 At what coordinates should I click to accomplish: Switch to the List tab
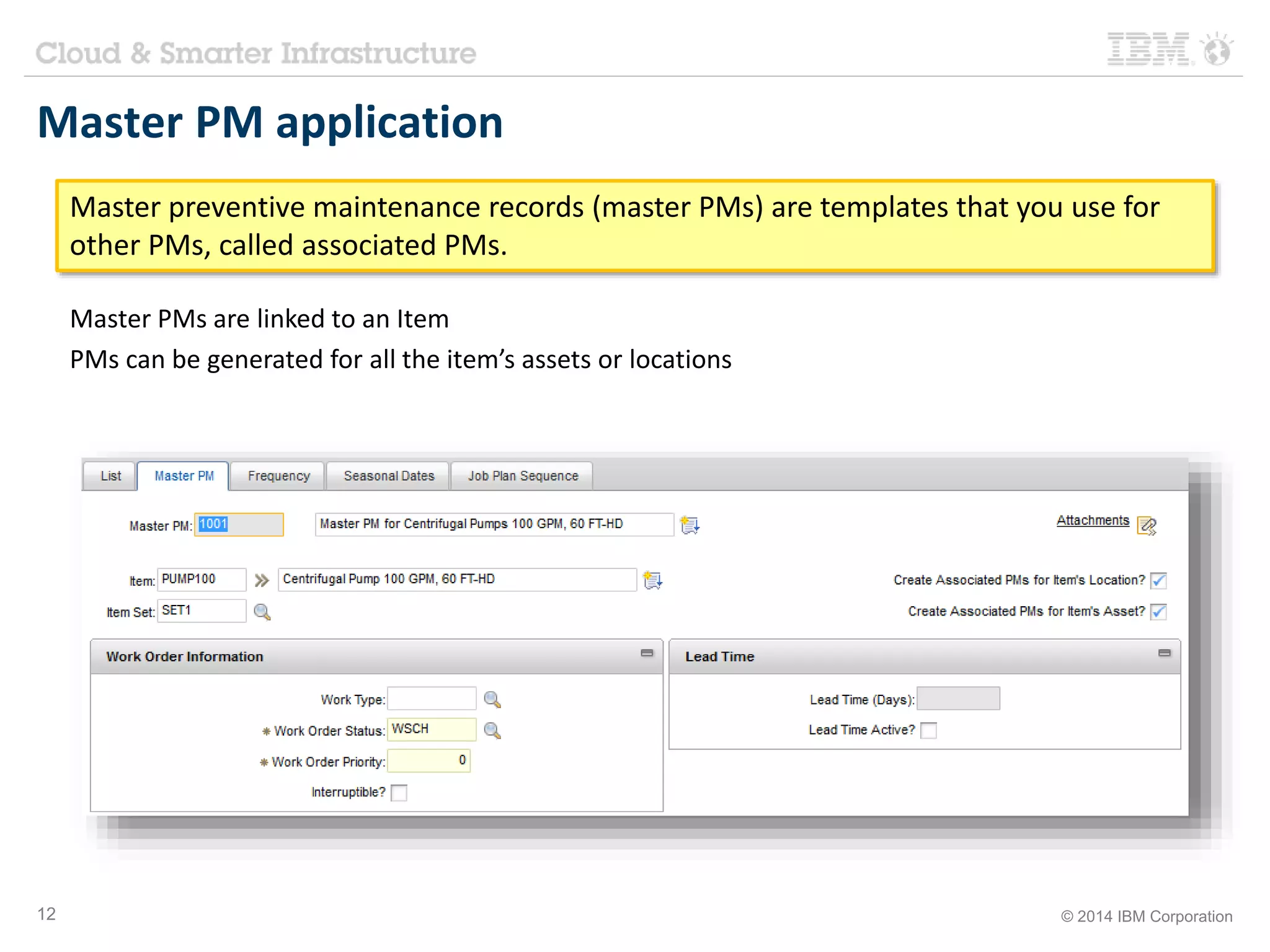tap(110, 476)
